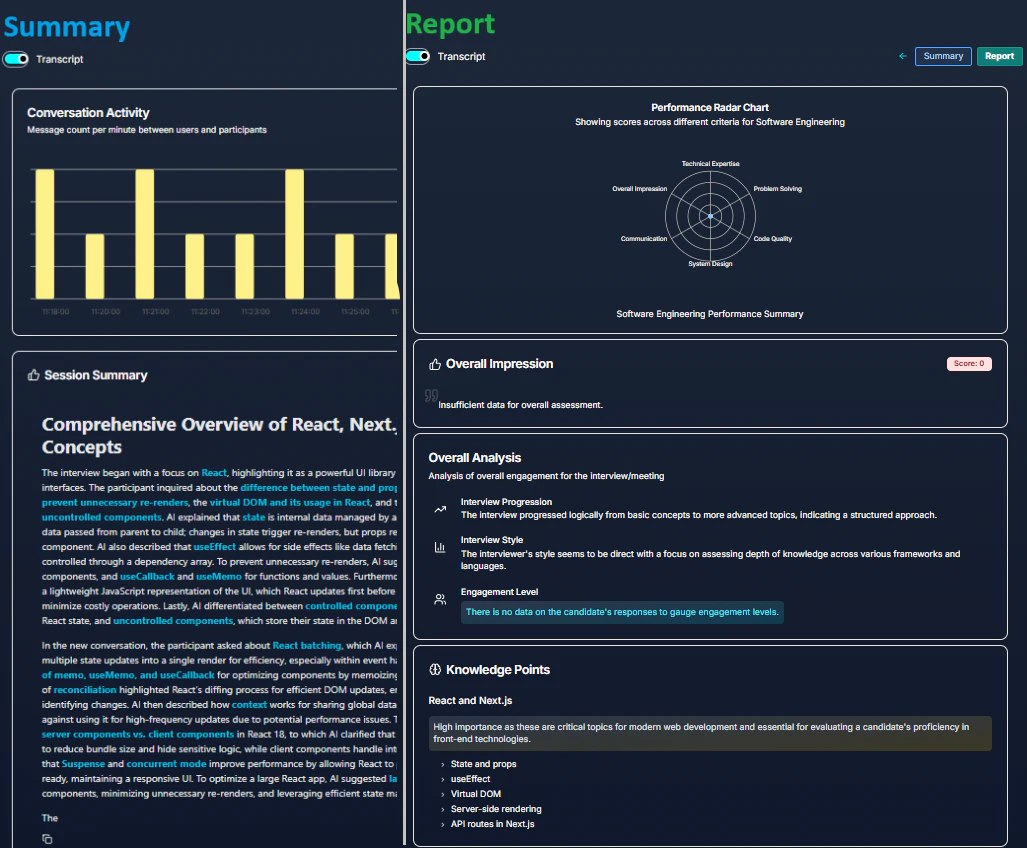Click the brain icon beside Knowledge Points
The height and width of the screenshot is (848, 1027).
tap(435, 670)
